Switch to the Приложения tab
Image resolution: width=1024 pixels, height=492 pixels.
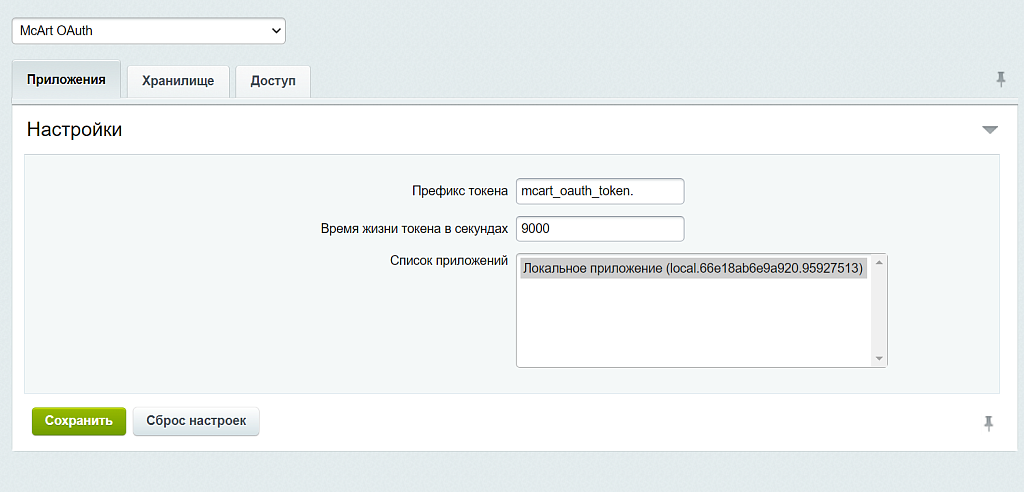click(66, 80)
